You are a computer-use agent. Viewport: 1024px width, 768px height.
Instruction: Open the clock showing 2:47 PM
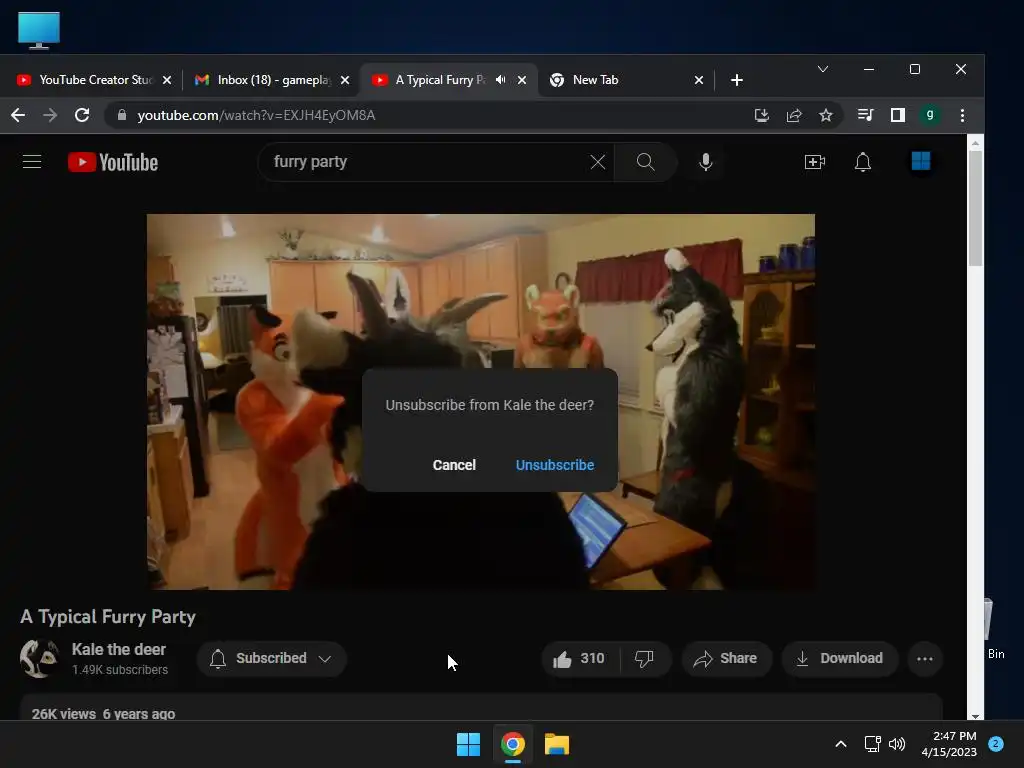tap(948, 744)
